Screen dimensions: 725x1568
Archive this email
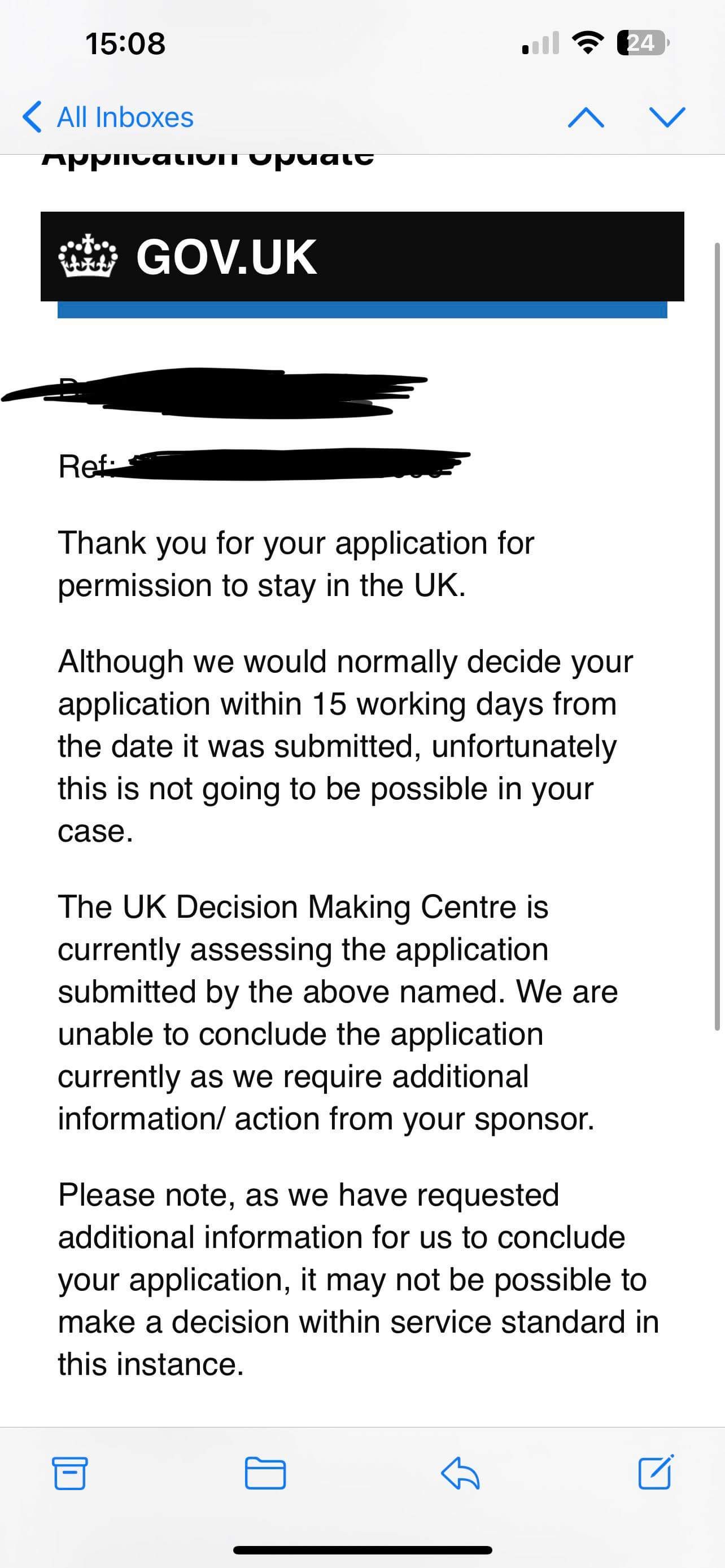click(x=69, y=1473)
